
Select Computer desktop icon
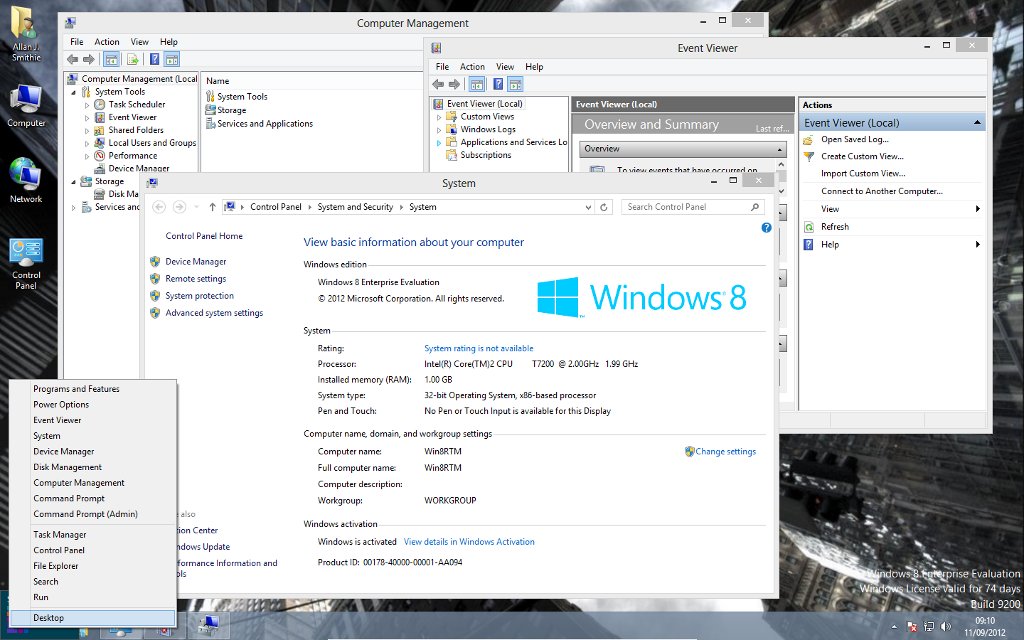coord(26,106)
